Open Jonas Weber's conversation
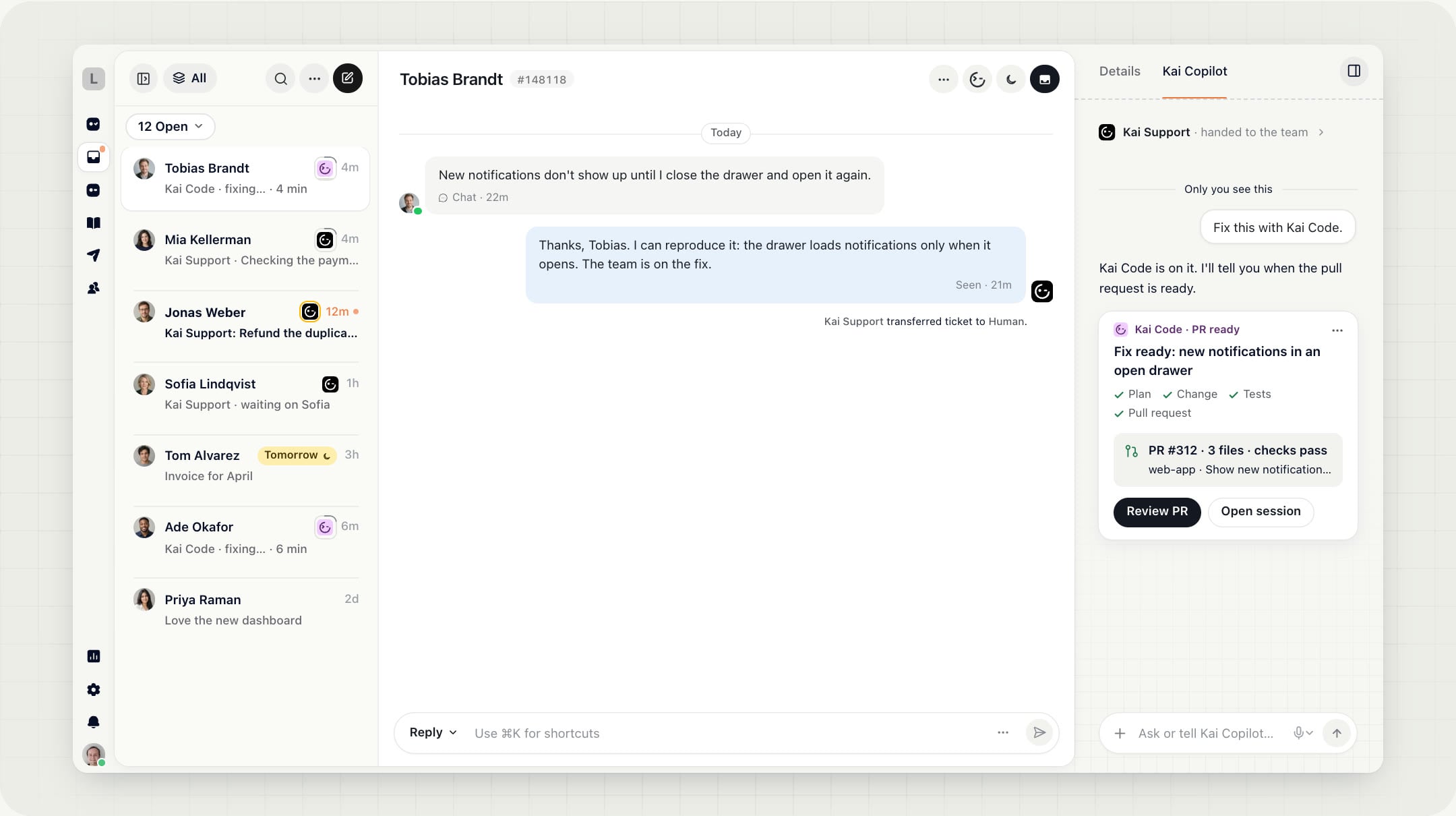Viewport: 1456px width, 816px height. (x=246, y=322)
